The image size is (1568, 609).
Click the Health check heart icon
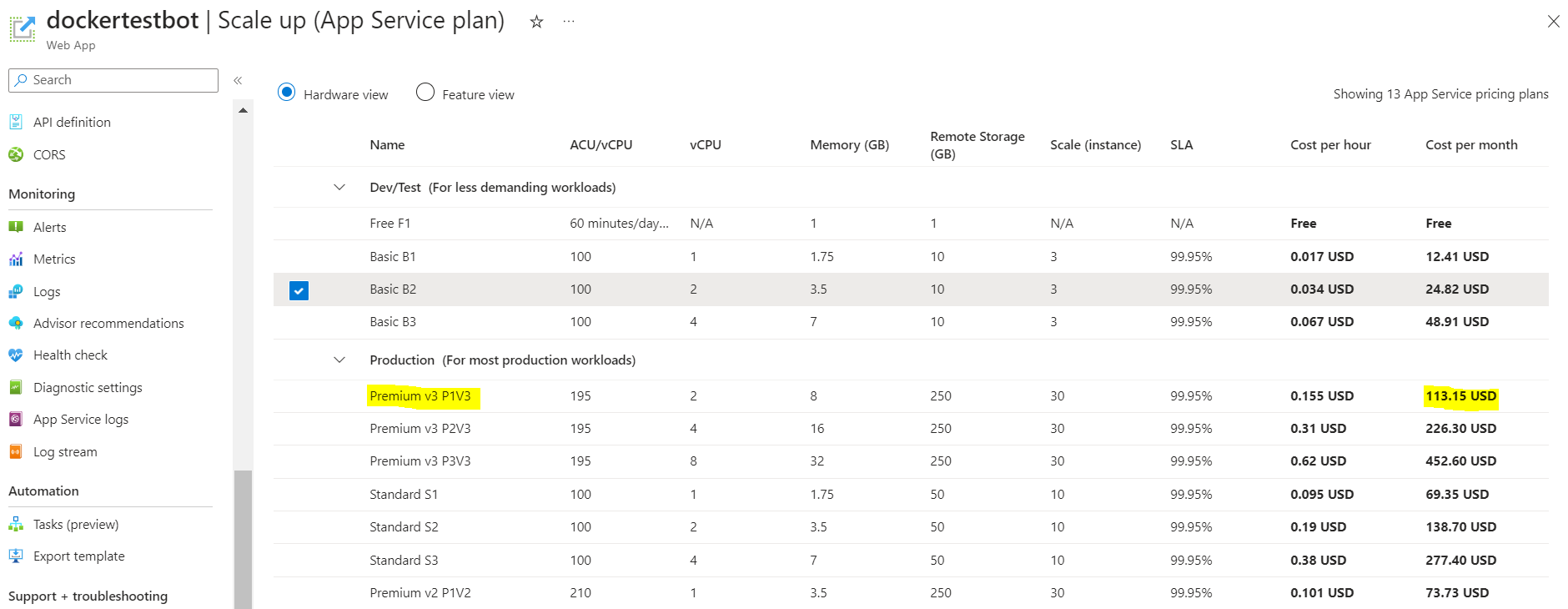click(16, 355)
